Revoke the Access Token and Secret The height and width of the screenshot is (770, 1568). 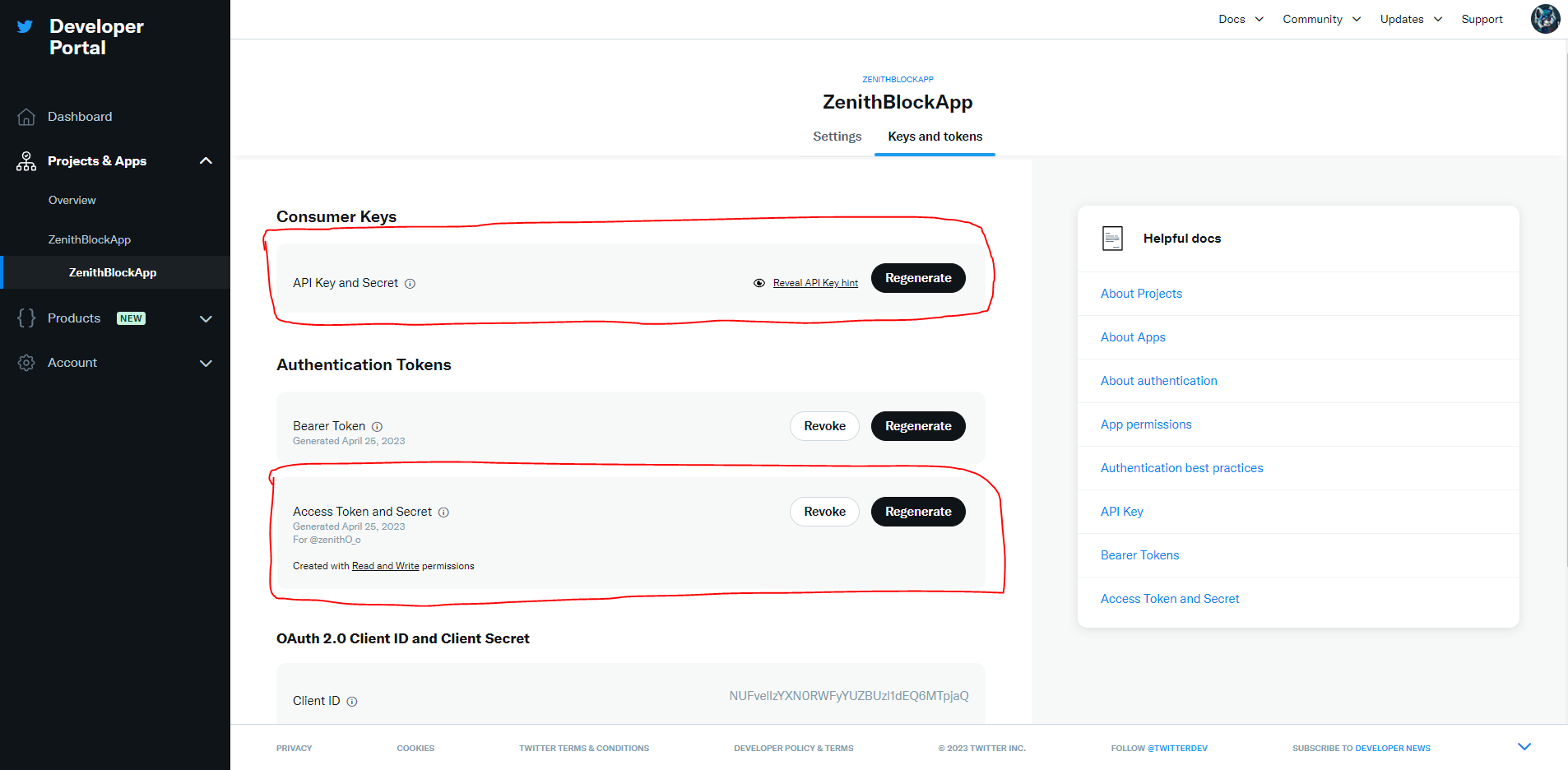point(824,512)
